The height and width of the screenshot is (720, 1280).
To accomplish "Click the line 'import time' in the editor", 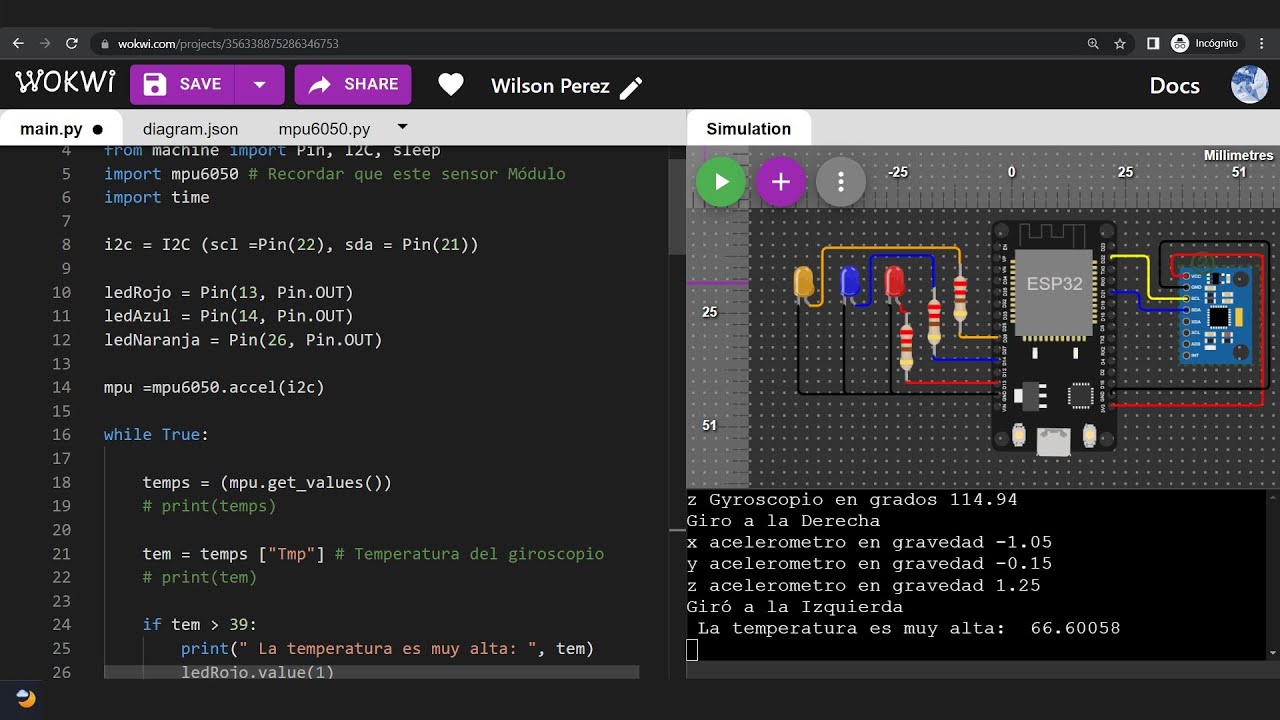I will click(x=156, y=197).
